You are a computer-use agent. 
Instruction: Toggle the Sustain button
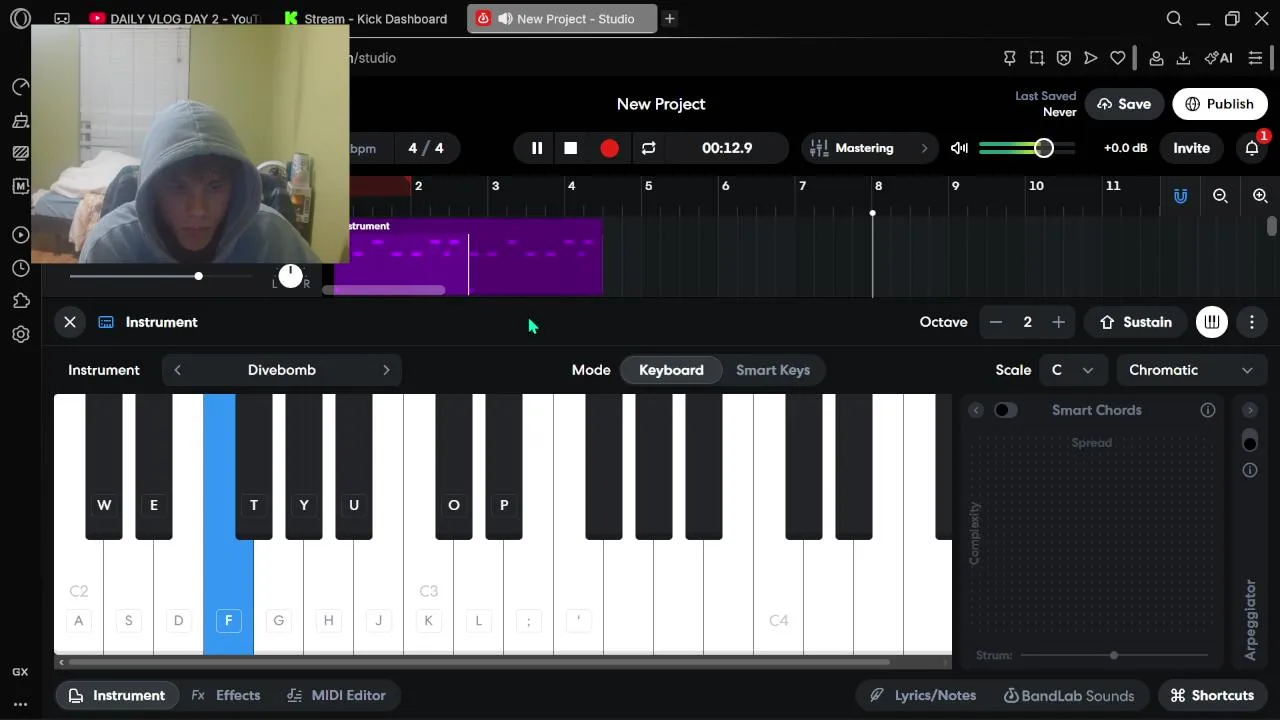click(x=1135, y=322)
